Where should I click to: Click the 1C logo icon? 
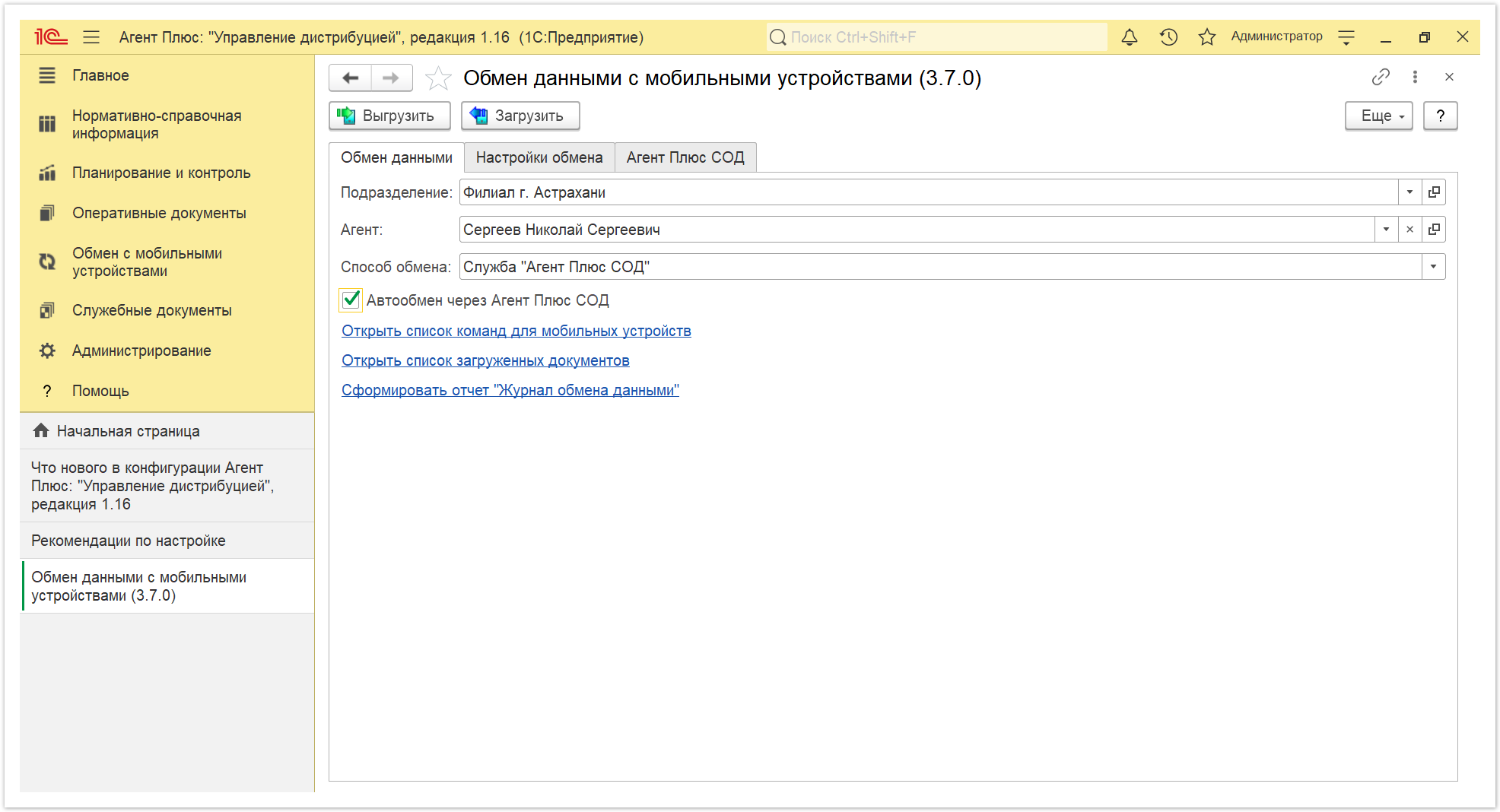tap(51, 36)
